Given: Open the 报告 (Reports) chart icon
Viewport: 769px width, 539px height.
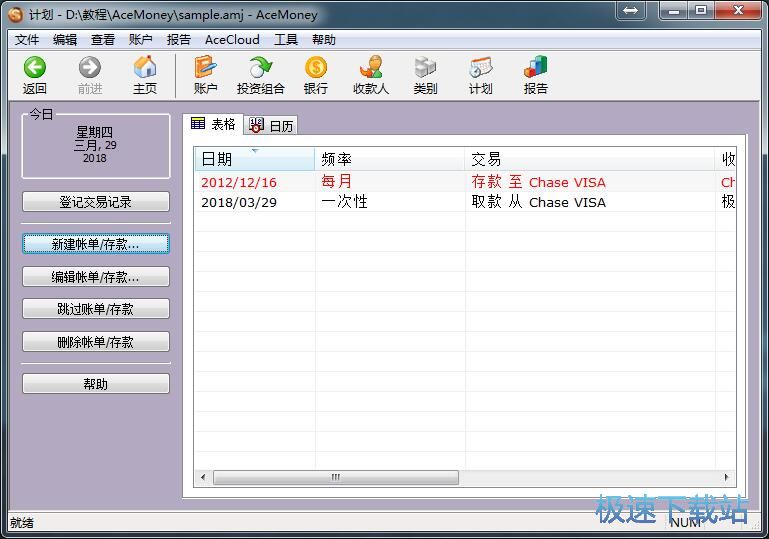Looking at the screenshot, I should click(x=535, y=67).
